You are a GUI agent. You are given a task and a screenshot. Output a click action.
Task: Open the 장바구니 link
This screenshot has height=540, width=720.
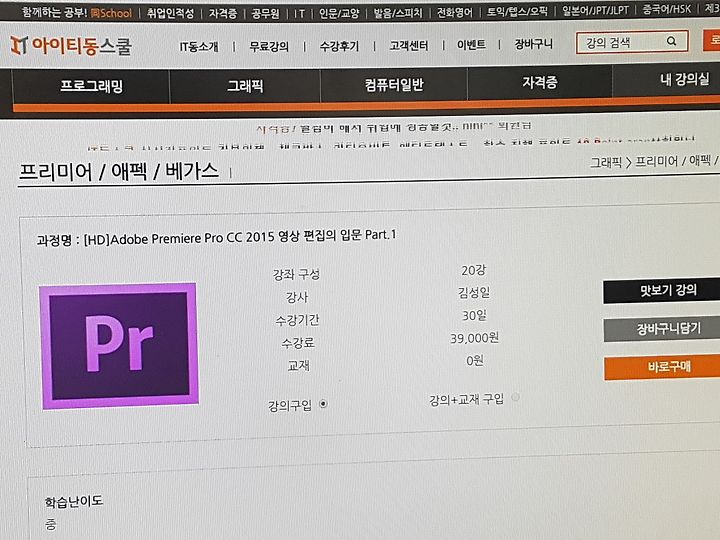tap(534, 44)
